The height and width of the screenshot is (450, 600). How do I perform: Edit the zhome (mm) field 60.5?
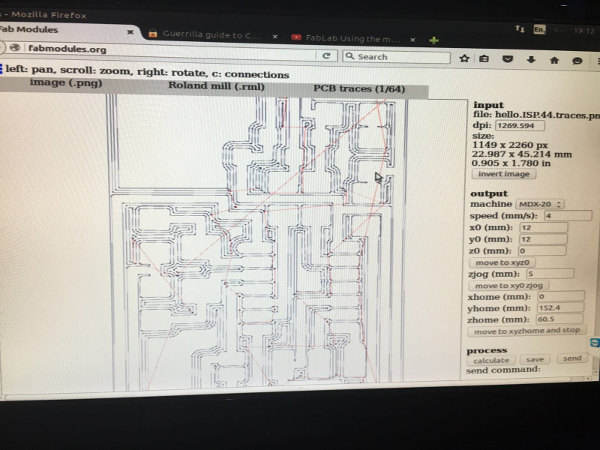tap(559, 319)
